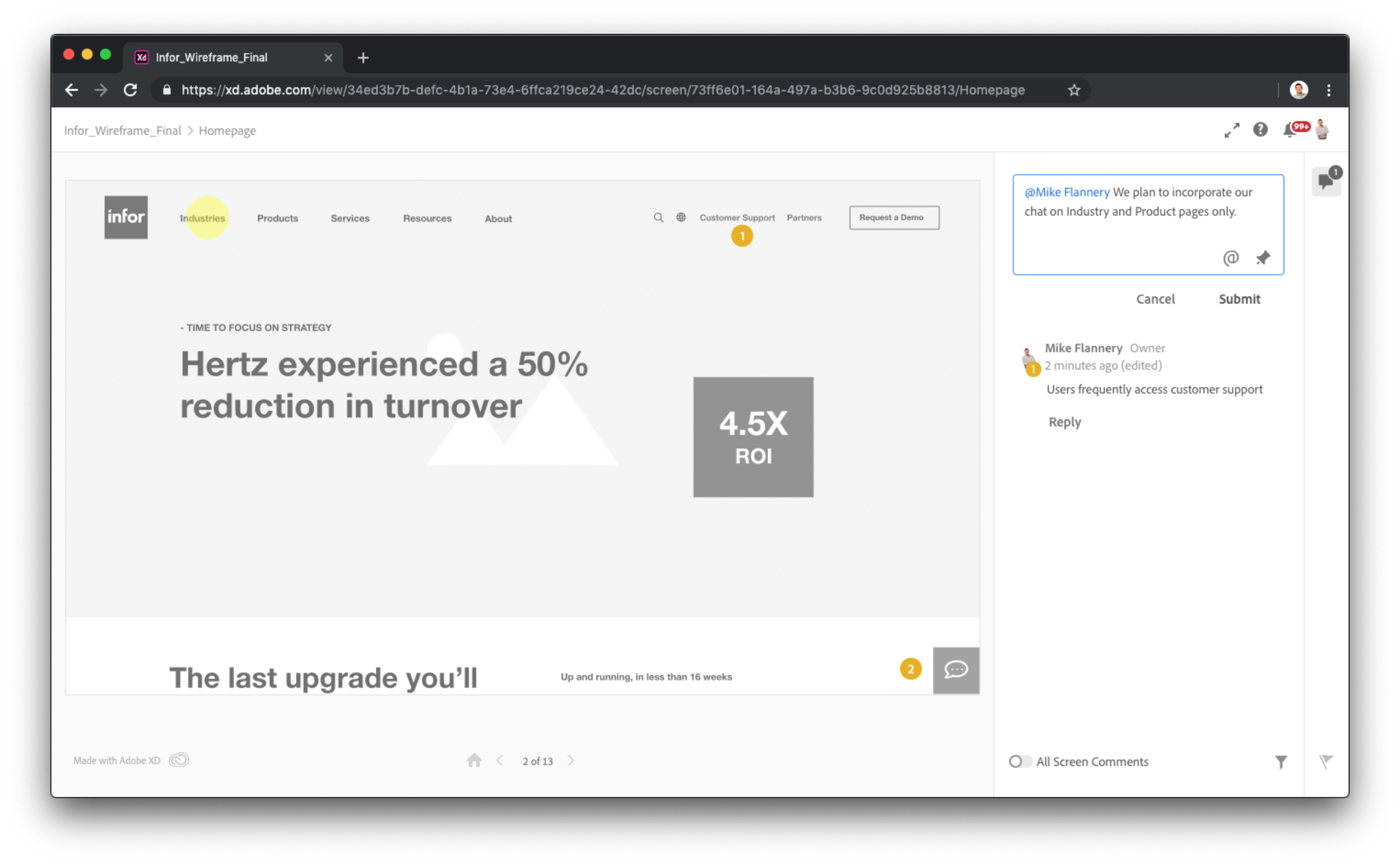The width and height of the screenshot is (1400, 865).
Task: Reload the page
Action: click(131, 90)
